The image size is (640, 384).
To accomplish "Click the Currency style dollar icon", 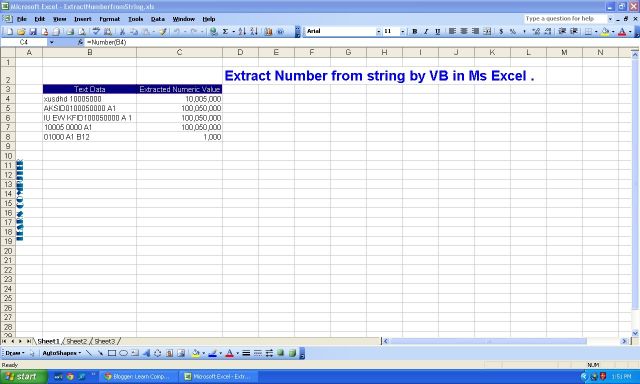I will 501,31.
